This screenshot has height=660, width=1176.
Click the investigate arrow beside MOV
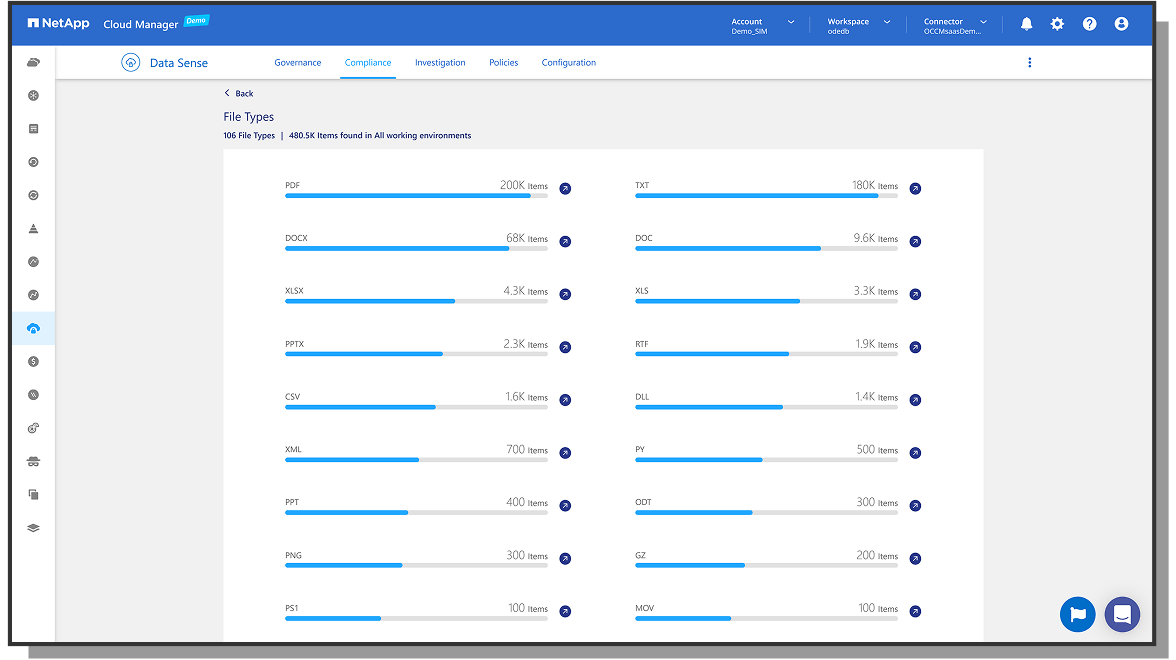click(x=915, y=610)
